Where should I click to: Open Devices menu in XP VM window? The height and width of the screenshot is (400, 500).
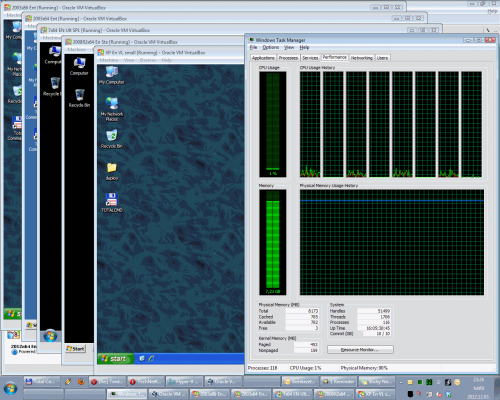tap(148, 60)
